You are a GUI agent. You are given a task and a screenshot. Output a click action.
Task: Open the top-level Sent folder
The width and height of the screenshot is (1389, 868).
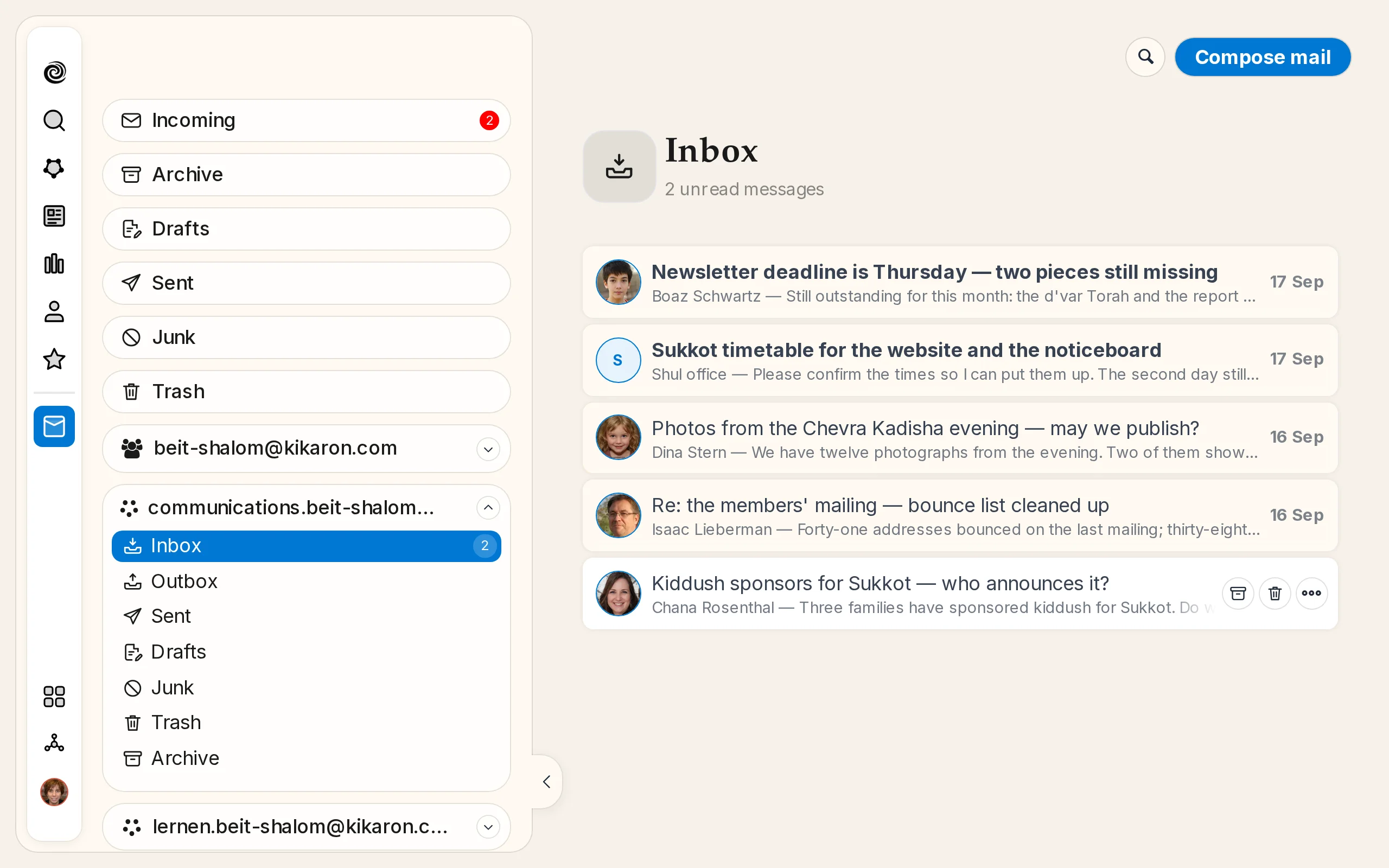[307, 283]
